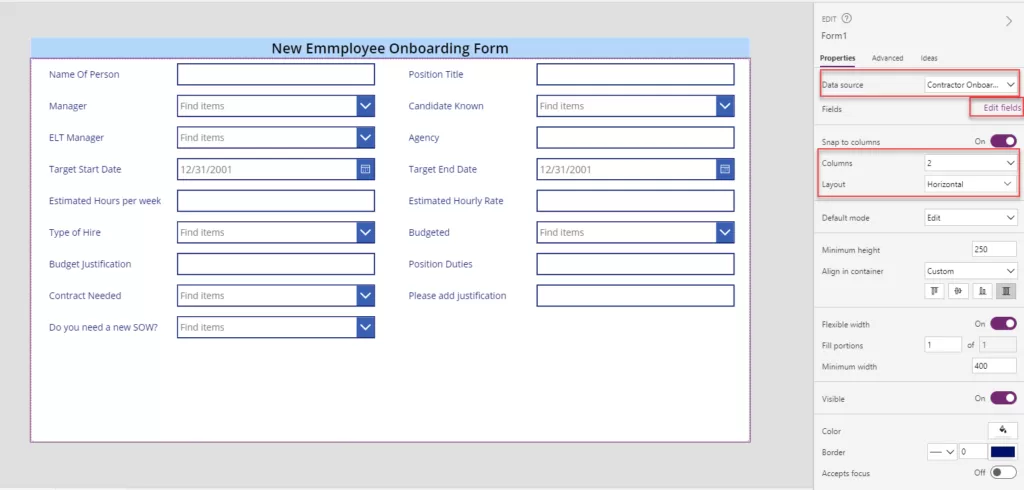Select the align center vertical icon

click(x=959, y=291)
